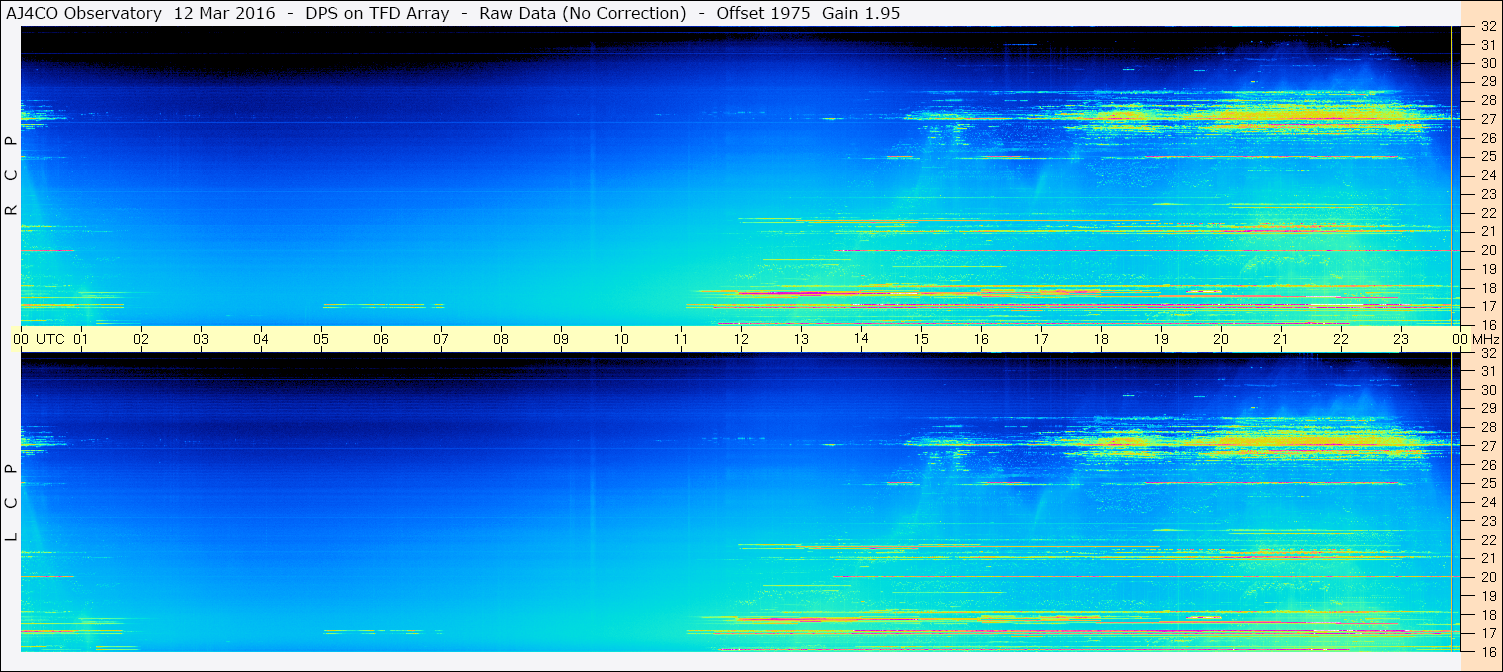Click 17 MHz tick on RCP frequency scale

[1487, 306]
